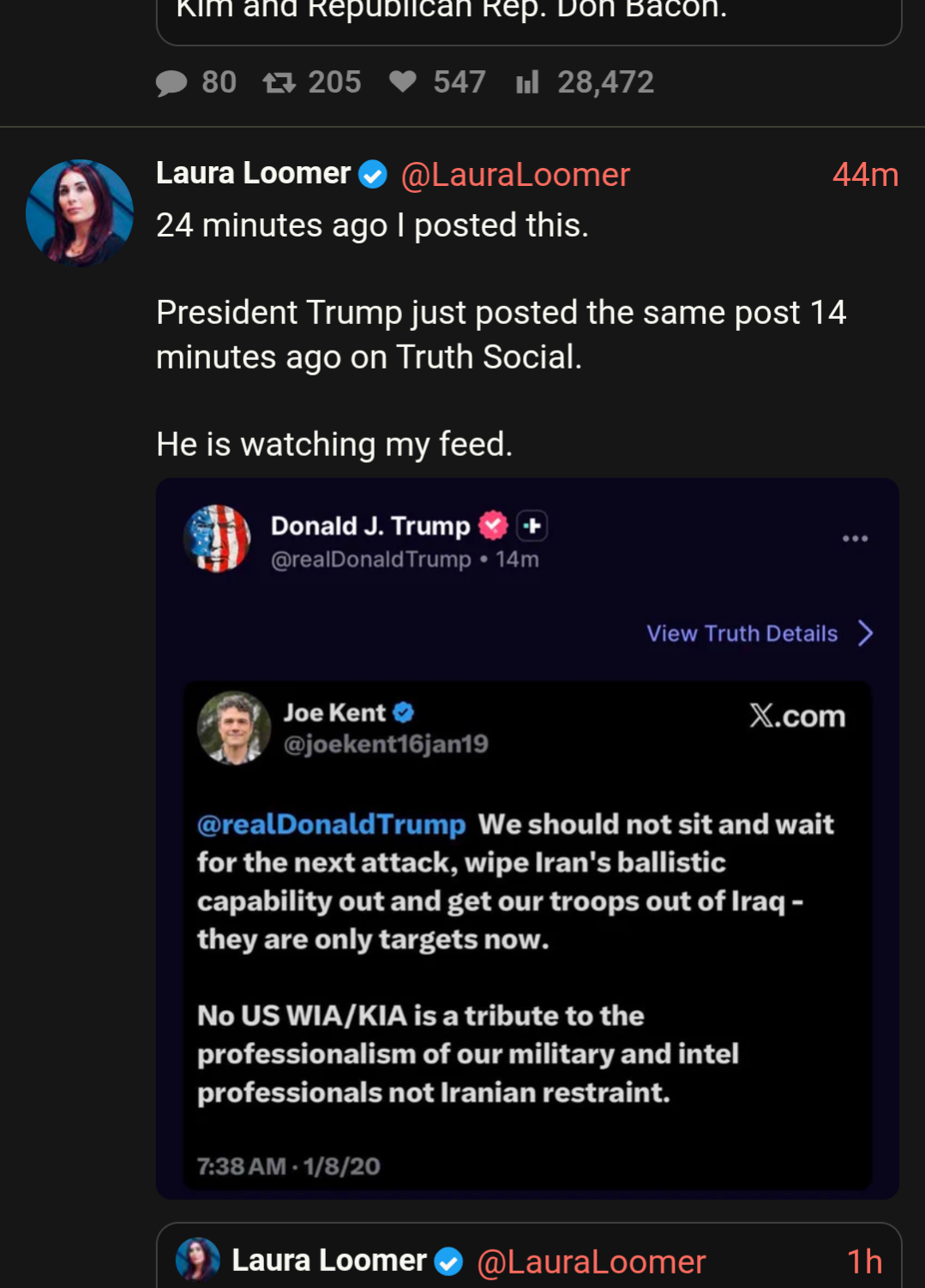Open the @LauraLoomer handle link at top

click(x=515, y=175)
